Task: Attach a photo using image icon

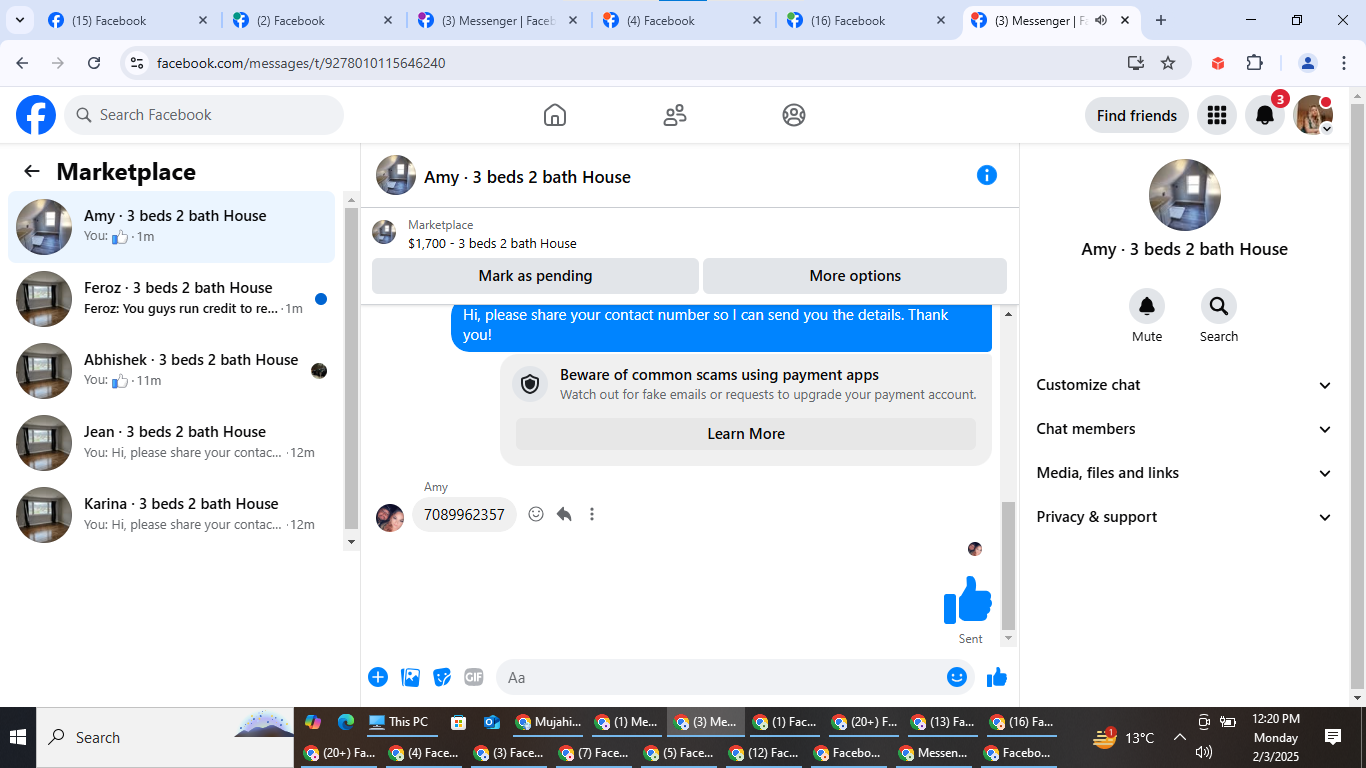Action: [410, 677]
